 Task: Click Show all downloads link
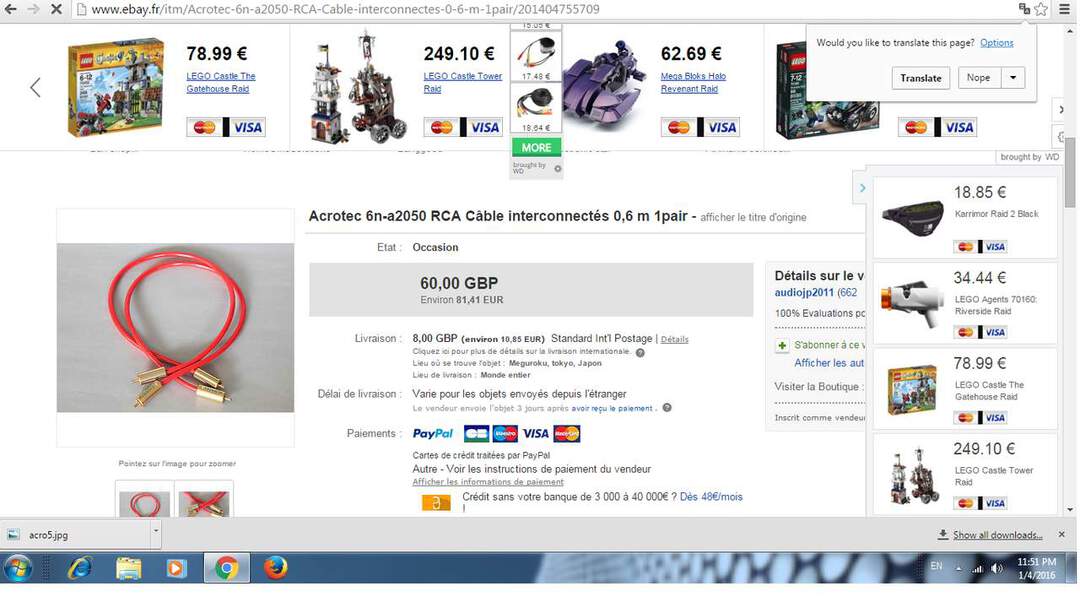point(997,535)
